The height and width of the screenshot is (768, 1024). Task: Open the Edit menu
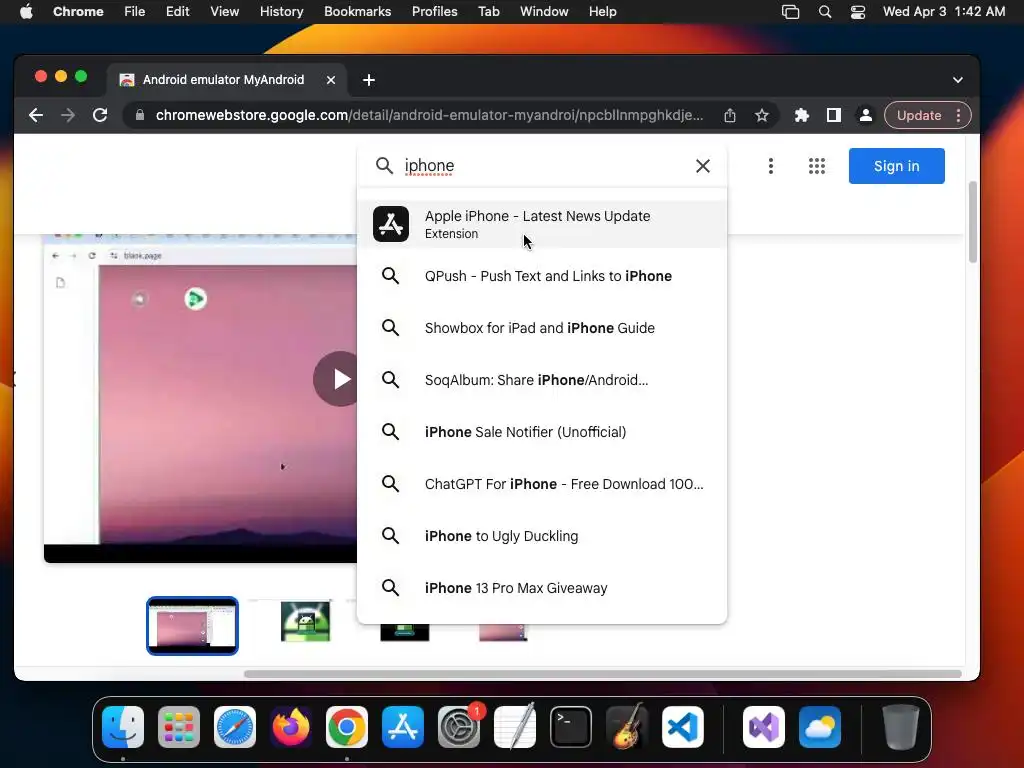click(x=178, y=11)
